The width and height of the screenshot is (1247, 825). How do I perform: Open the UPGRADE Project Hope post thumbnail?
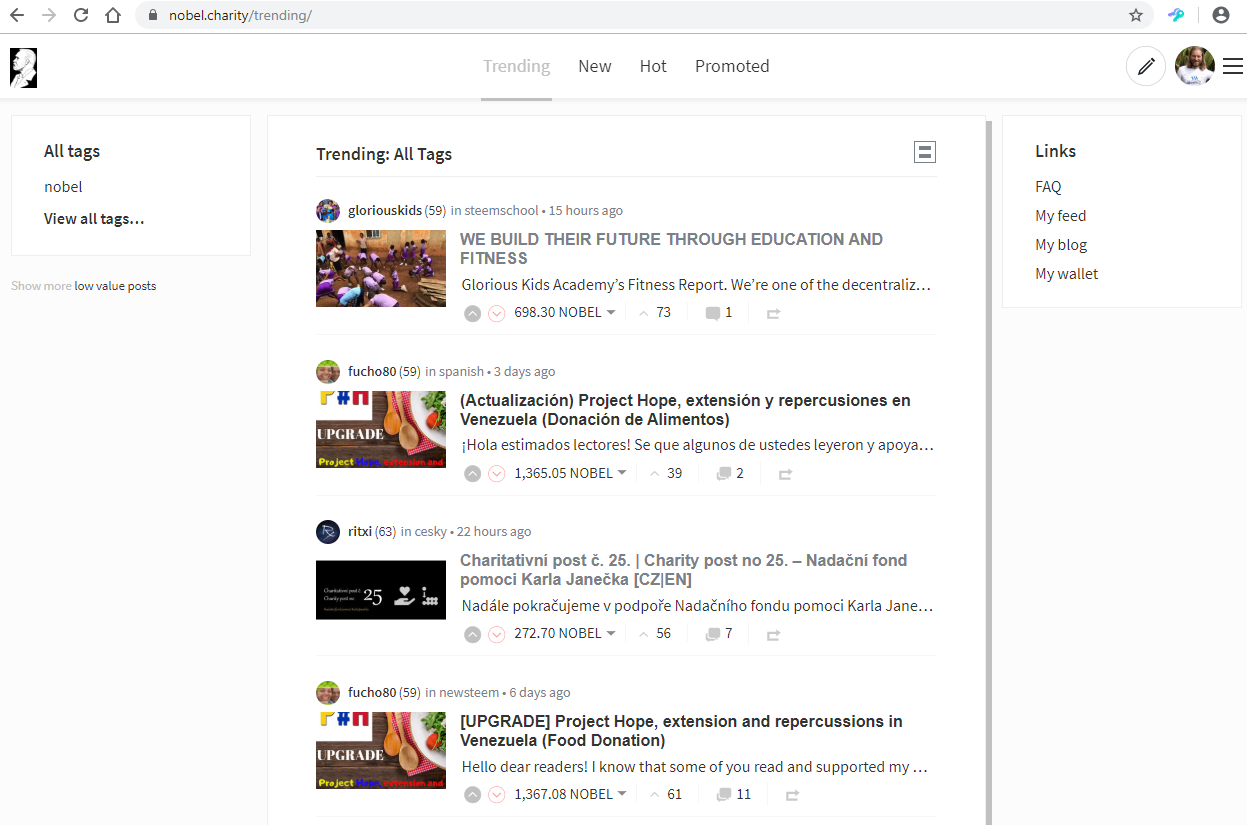pos(381,750)
